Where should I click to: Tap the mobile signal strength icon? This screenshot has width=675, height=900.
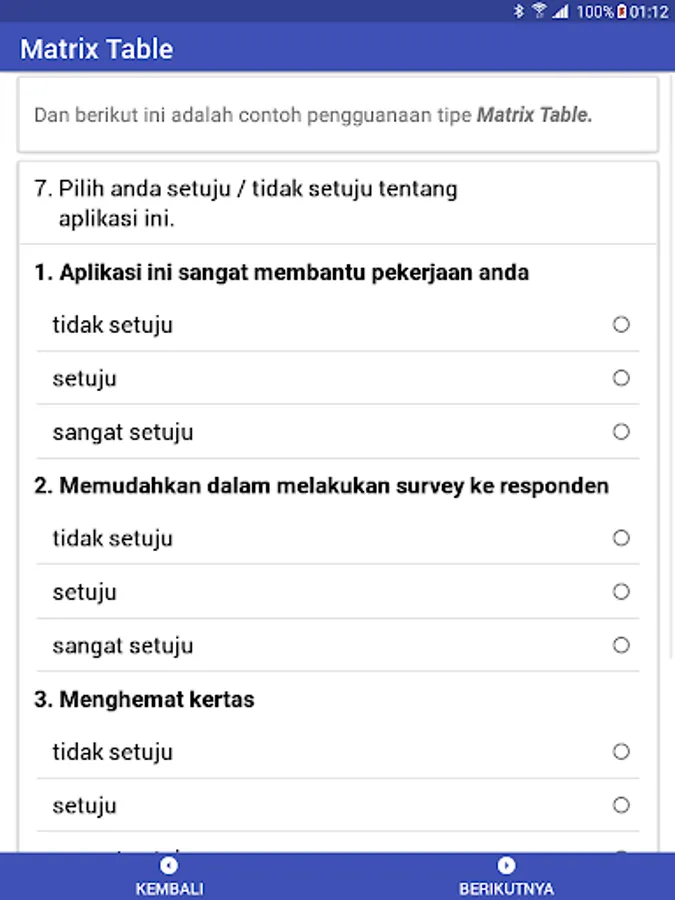click(561, 11)
